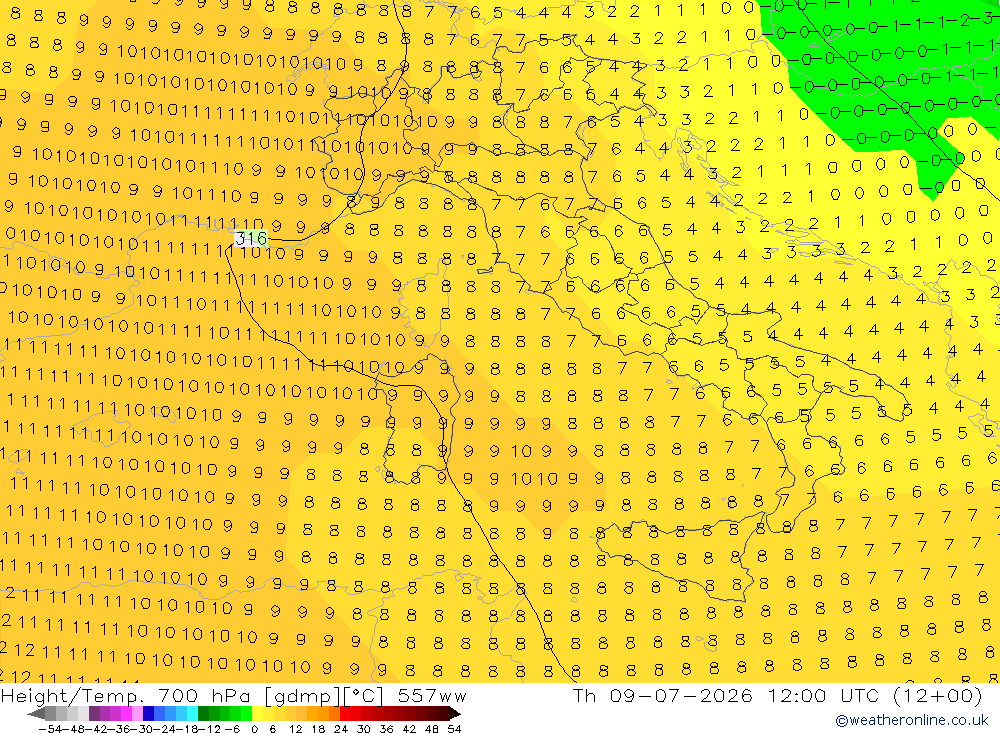The image size is (1000, 733).
Task: Click the bright red legend swatch above 24
Action: click(x=345, y=714)
